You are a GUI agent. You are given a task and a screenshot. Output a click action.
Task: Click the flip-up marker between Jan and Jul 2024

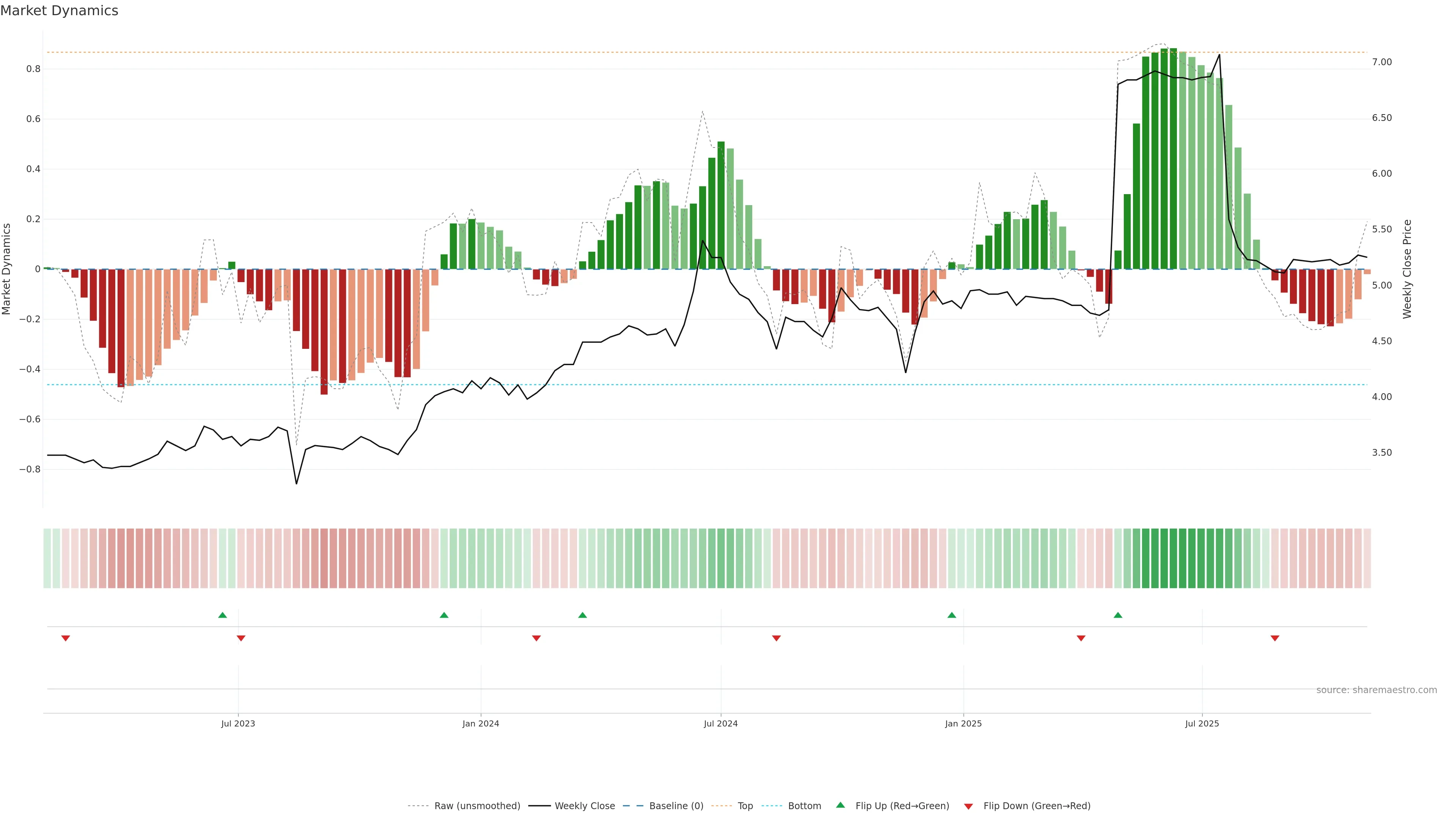coord(583,615)
